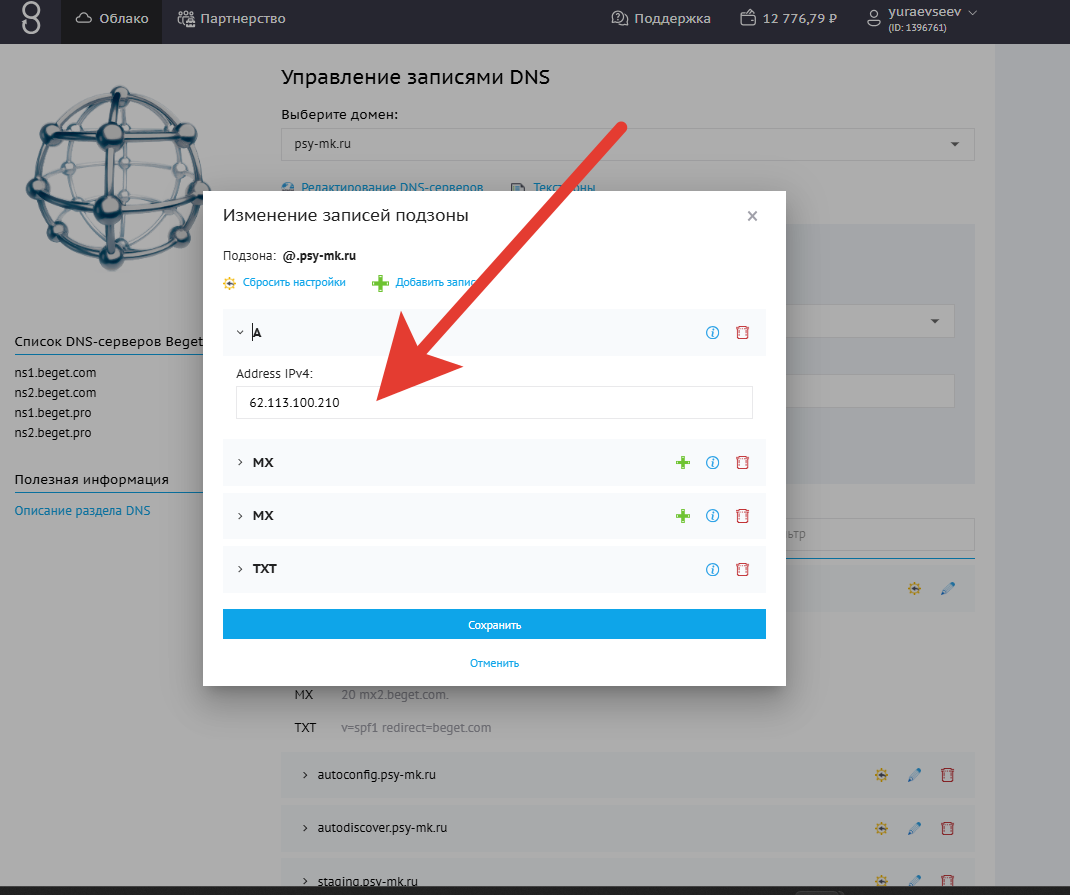Delete the second MX record with its trash icon
1070x895 pixels.
tap(742, 516)
